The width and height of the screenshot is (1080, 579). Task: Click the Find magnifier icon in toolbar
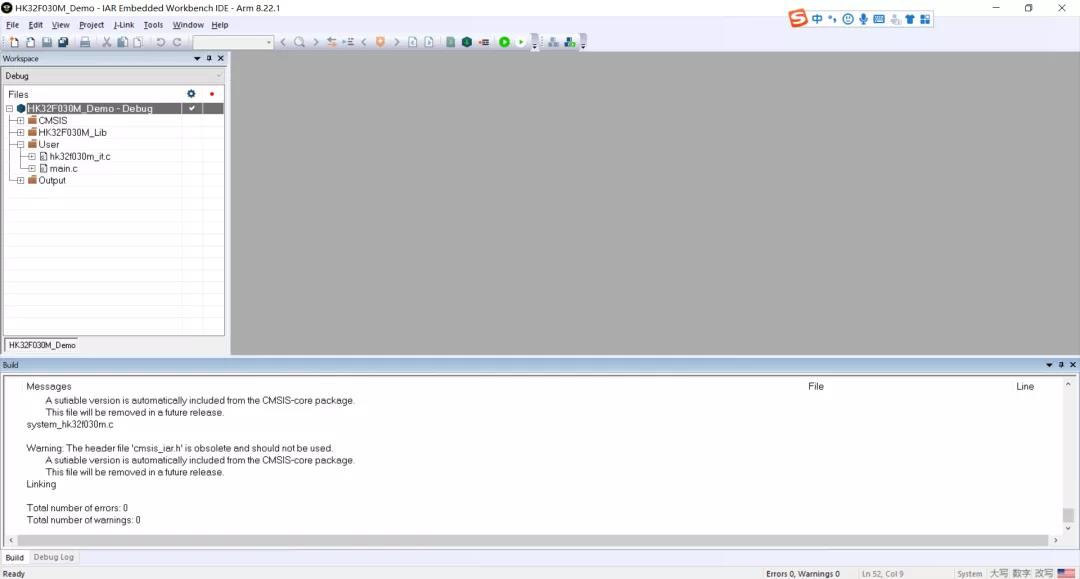(x=299, y=42)
